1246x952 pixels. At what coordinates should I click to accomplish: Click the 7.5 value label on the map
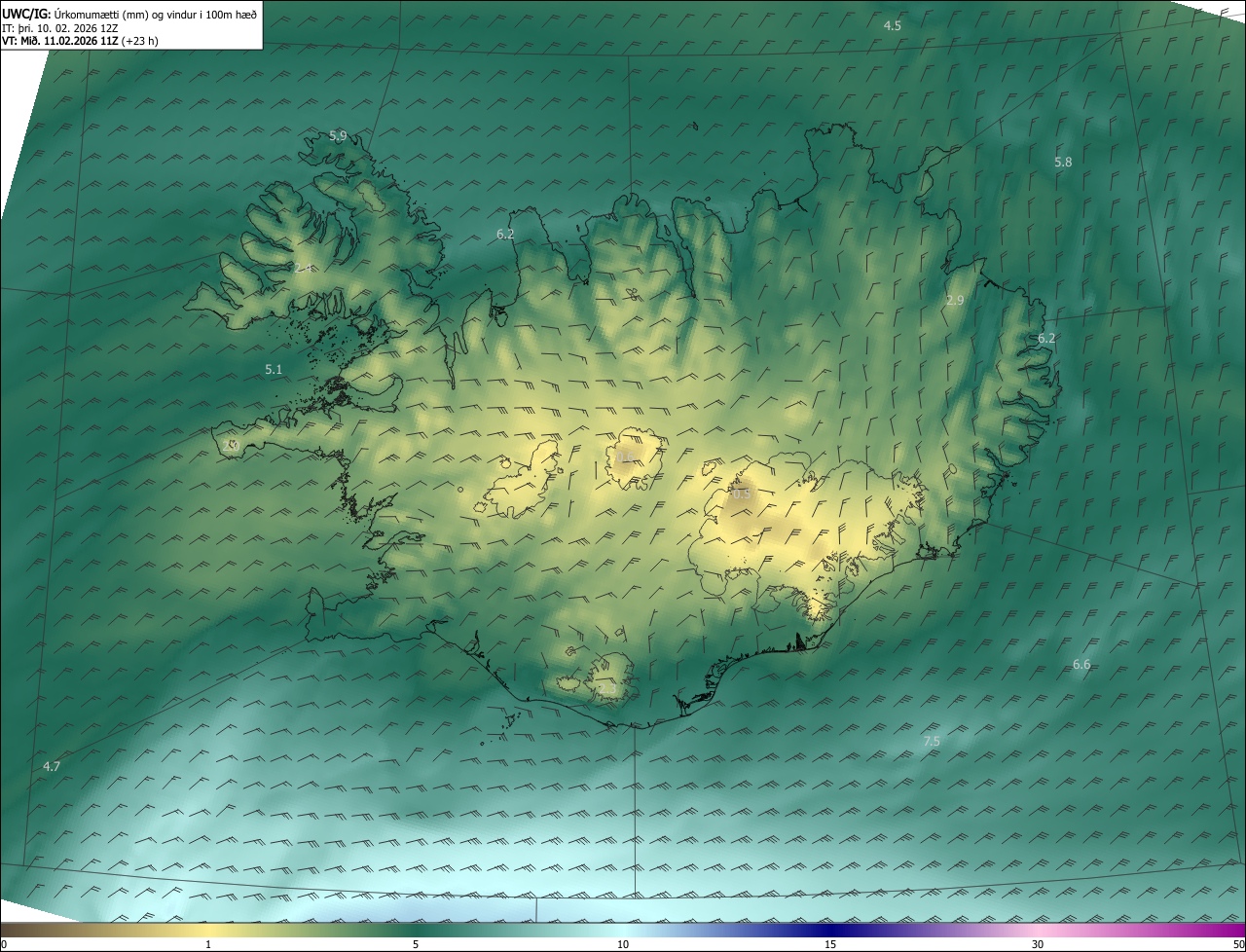click(x=932, y=742)
